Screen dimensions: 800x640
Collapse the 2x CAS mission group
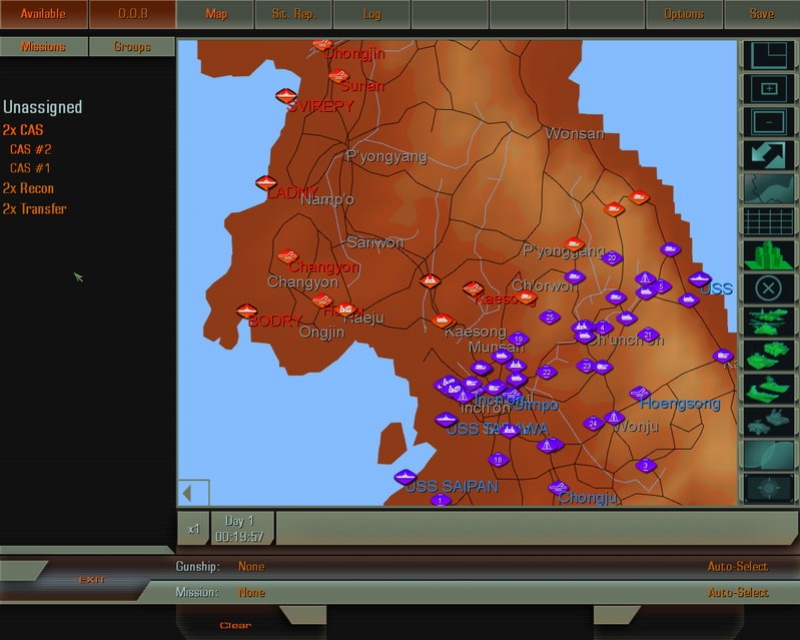[23, 130]
